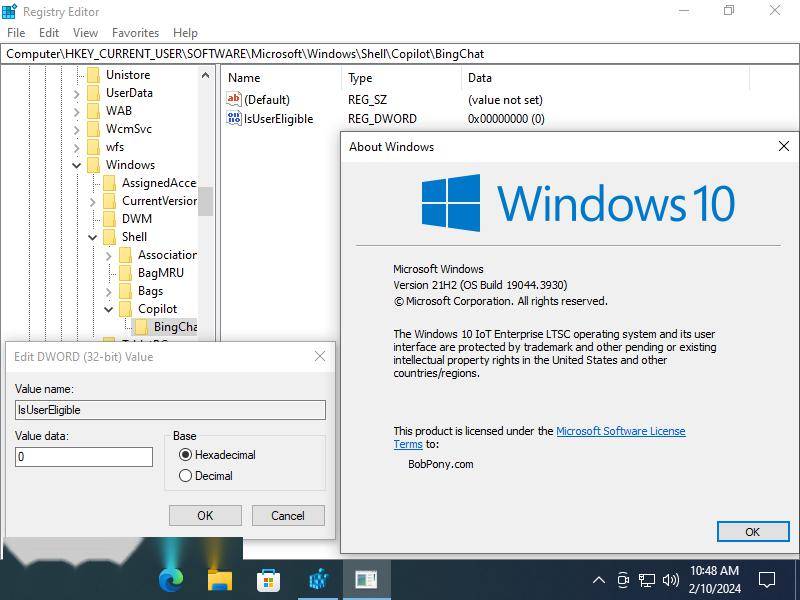Click the registry path address bar
This screenshot has height=600, width=800.
[399, 54]
